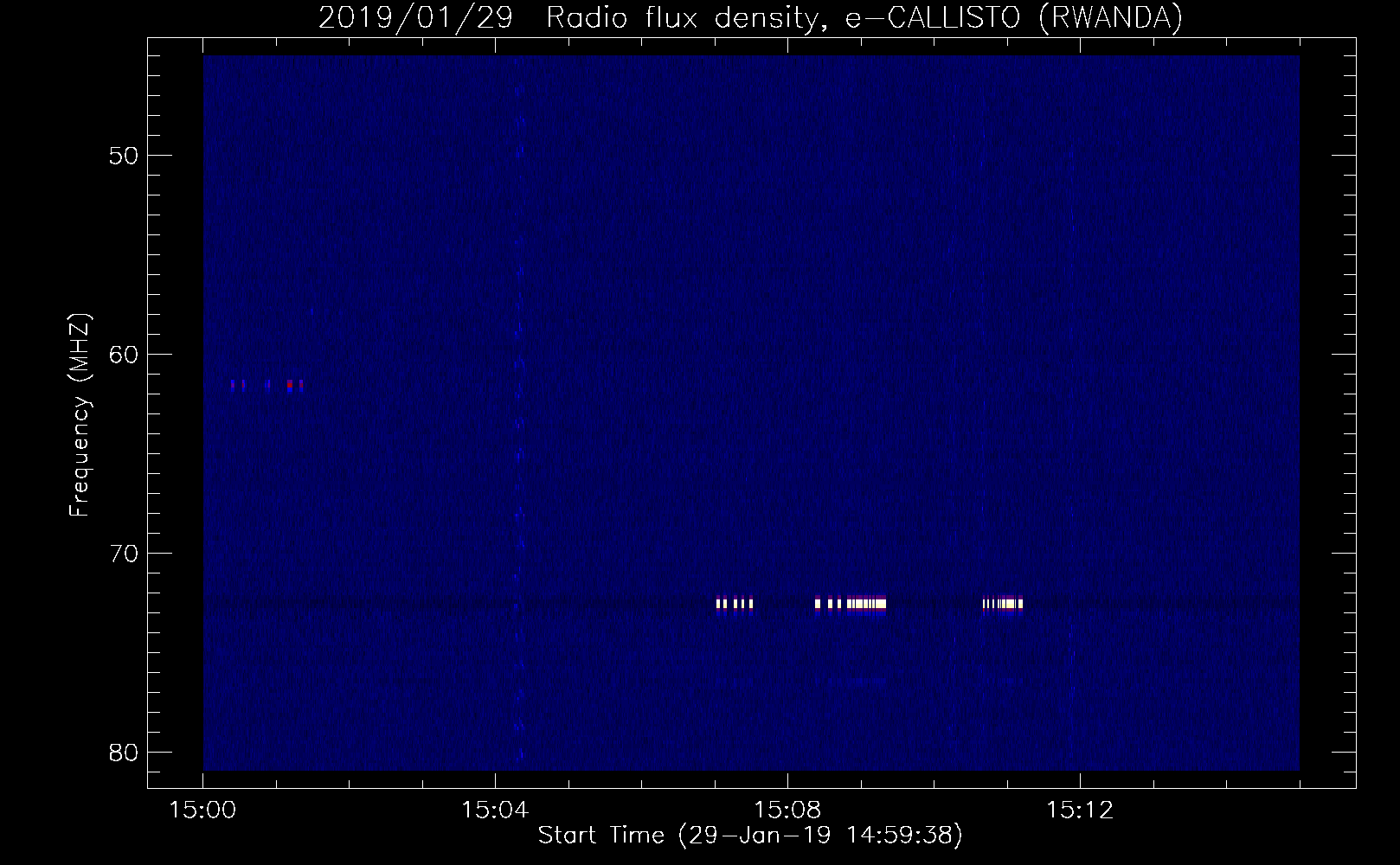Viewport: 1400px width, 865px height.
Task: Click the 15:07 bright burst at 72.5 MHz
Action: coord(735,604)
